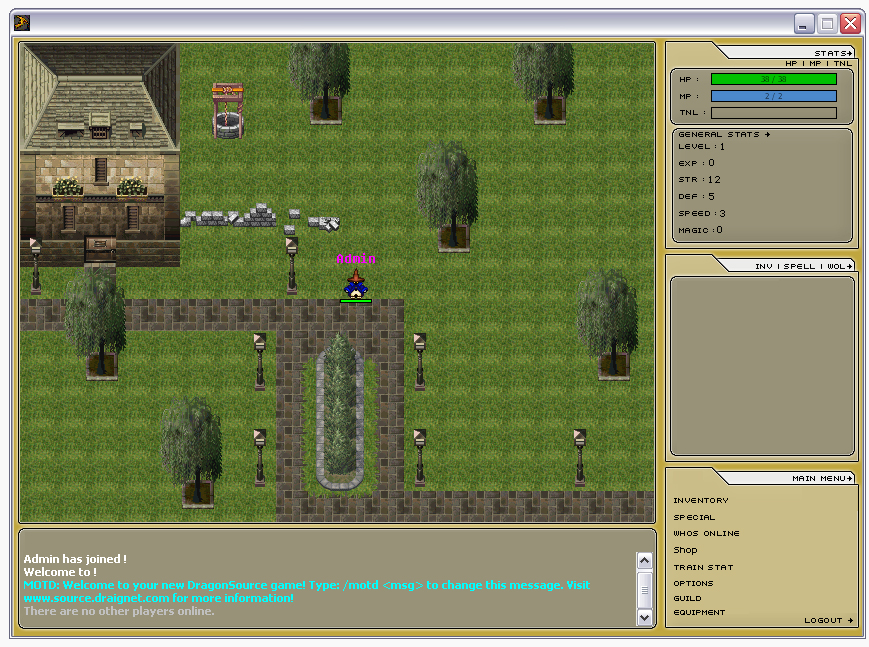The image size is (869, 647).
Task: Click the arrow beside LOGOUT
Action: (x=851, y=620)
